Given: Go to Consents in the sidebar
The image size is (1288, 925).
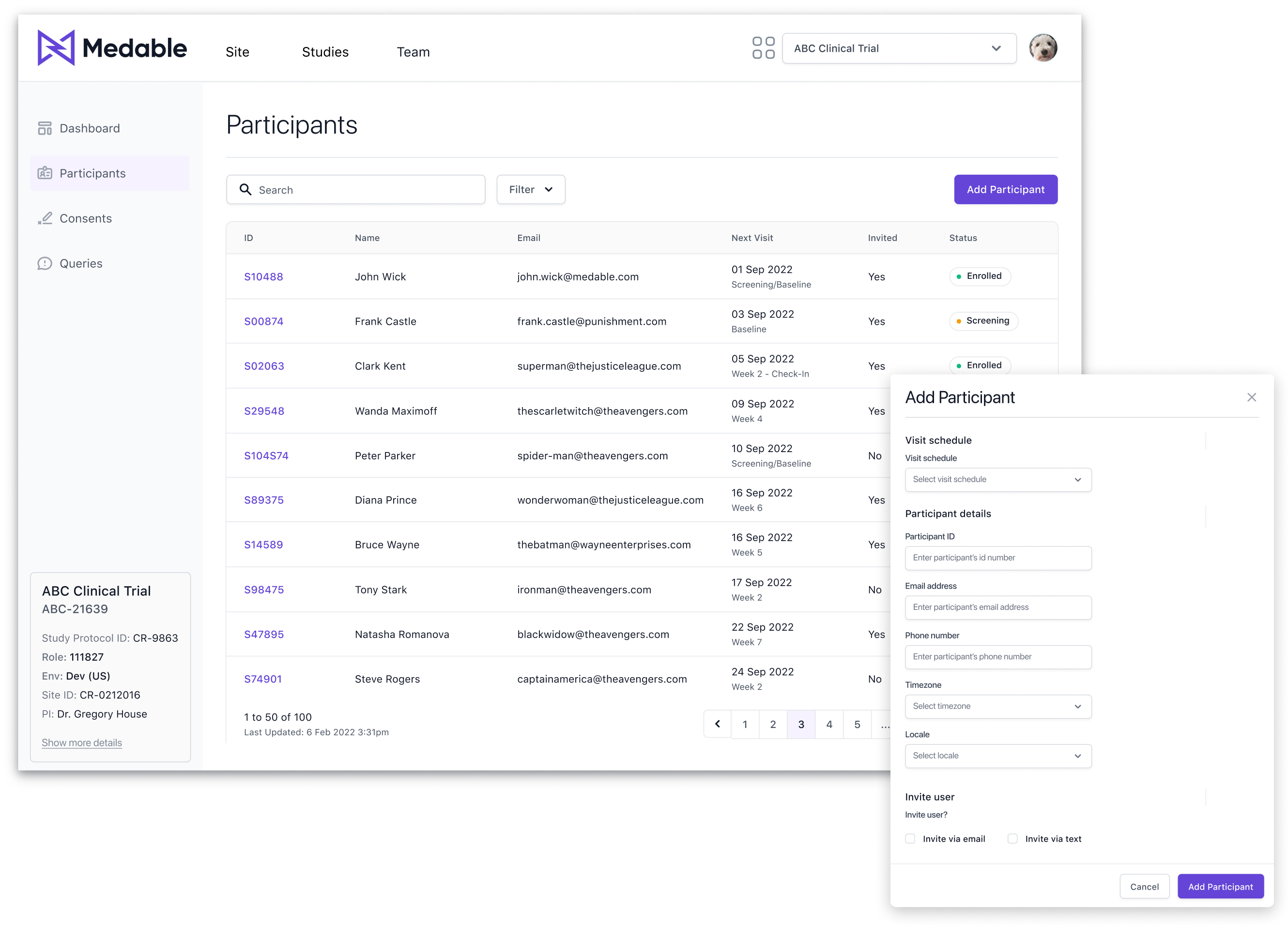Looking at the screenshot, I should click(85, 219).
